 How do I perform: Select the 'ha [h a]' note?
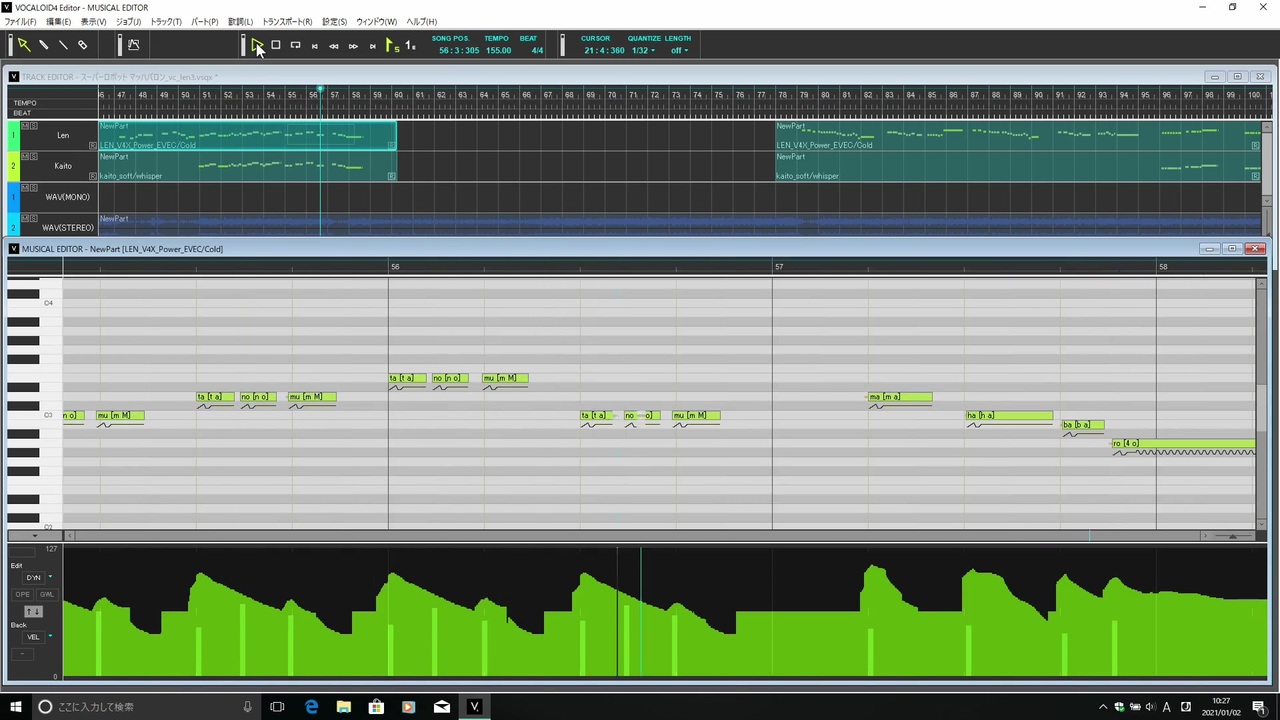coord(1009,415)
